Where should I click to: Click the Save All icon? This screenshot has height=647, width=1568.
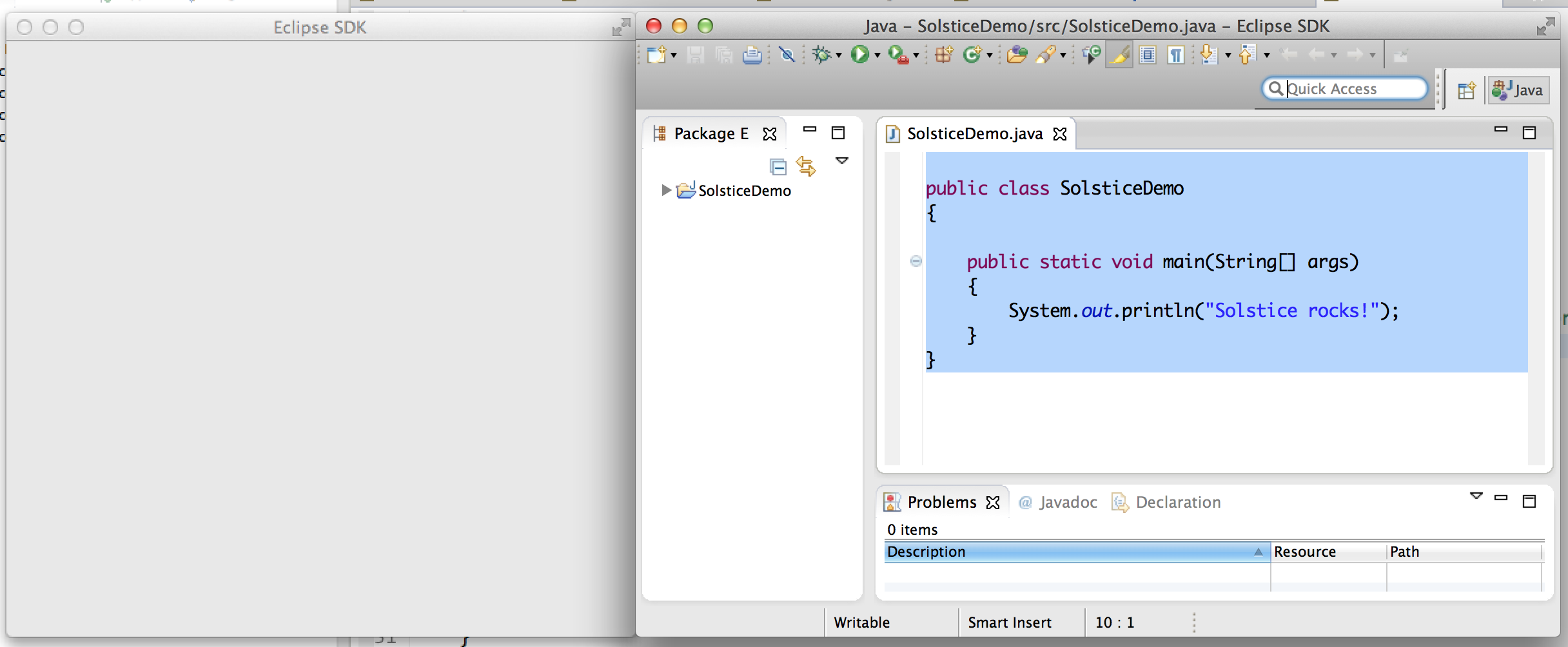[x=724, y=55]
